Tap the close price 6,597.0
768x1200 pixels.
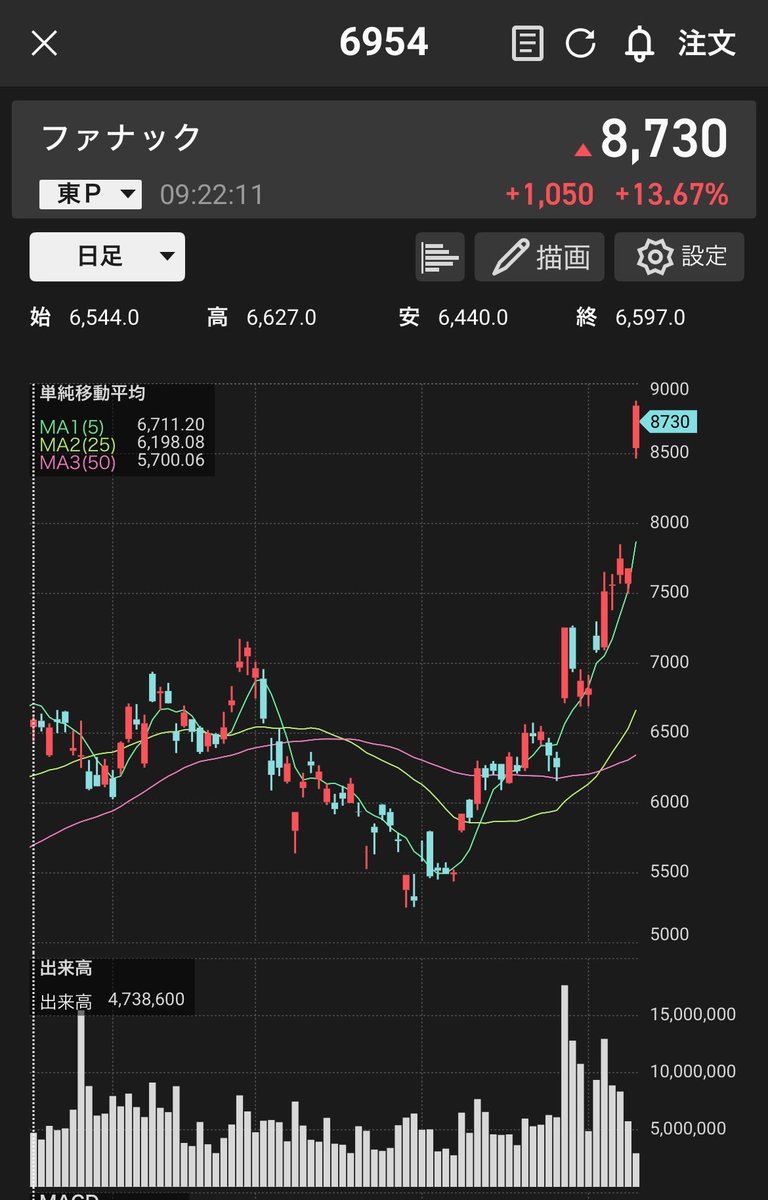(650, 318)
